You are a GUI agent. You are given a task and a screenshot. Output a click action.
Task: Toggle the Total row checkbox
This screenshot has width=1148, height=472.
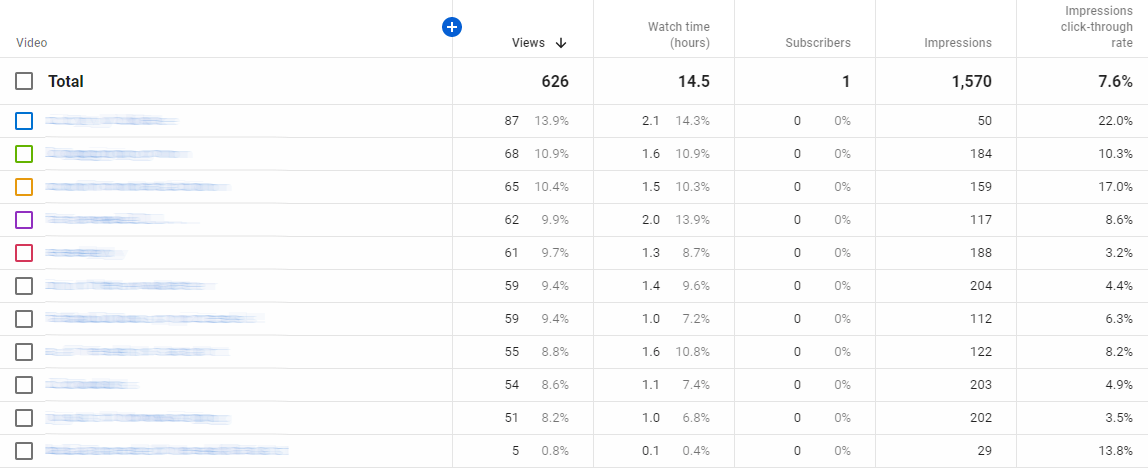24,81
